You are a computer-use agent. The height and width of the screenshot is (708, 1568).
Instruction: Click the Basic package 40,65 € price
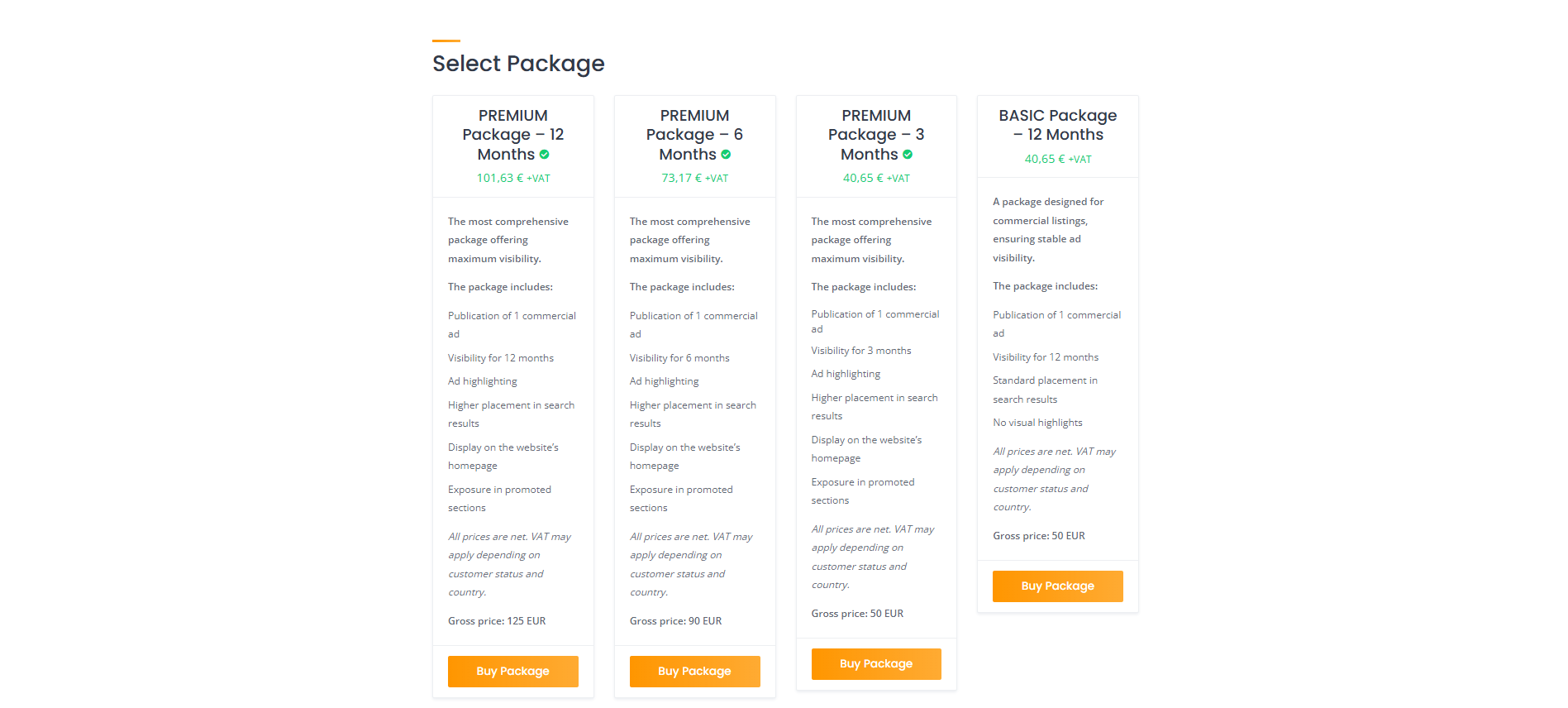coord(1057,159)
